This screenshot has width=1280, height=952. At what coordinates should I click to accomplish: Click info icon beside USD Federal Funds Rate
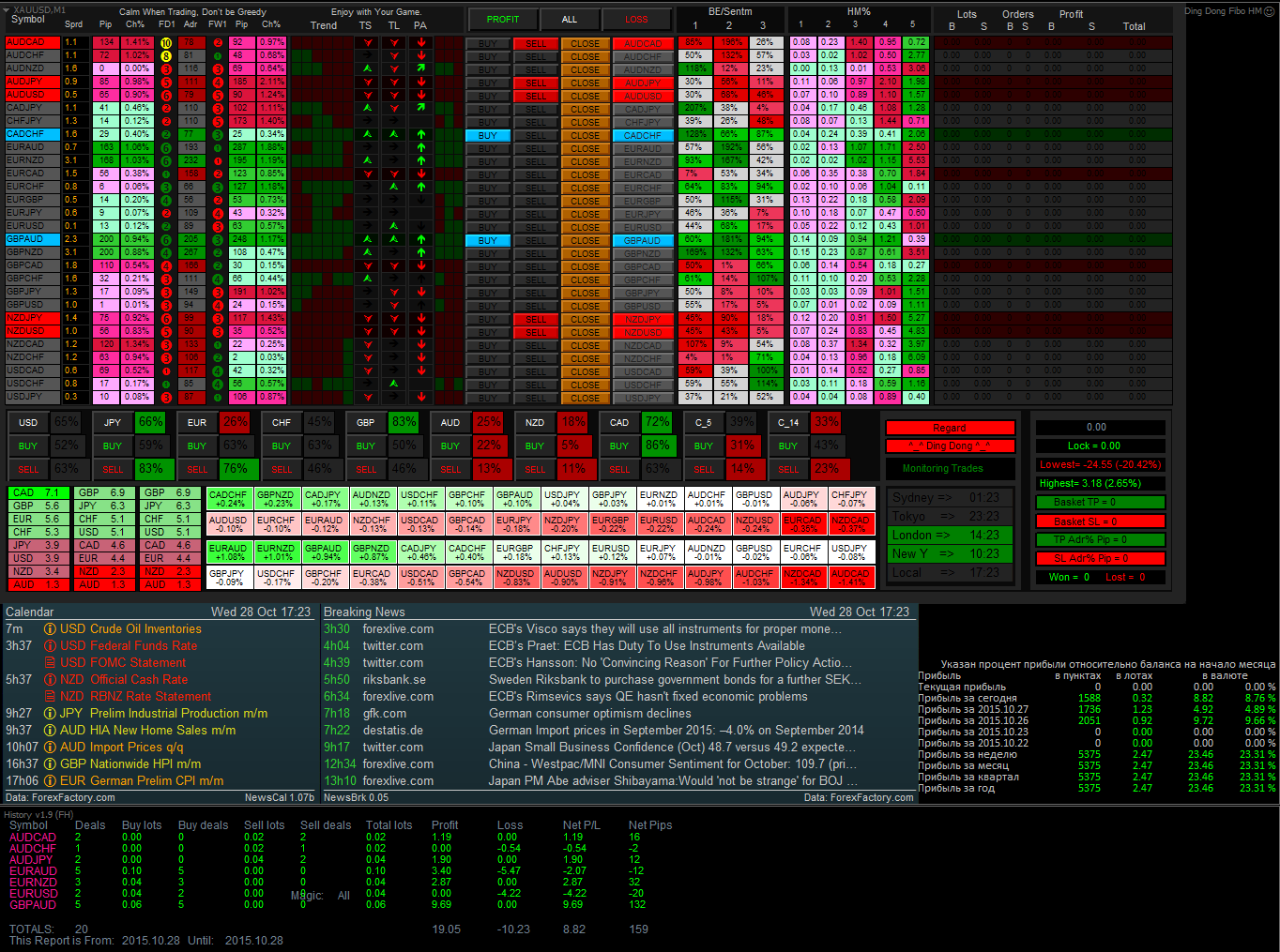point(50,646)
